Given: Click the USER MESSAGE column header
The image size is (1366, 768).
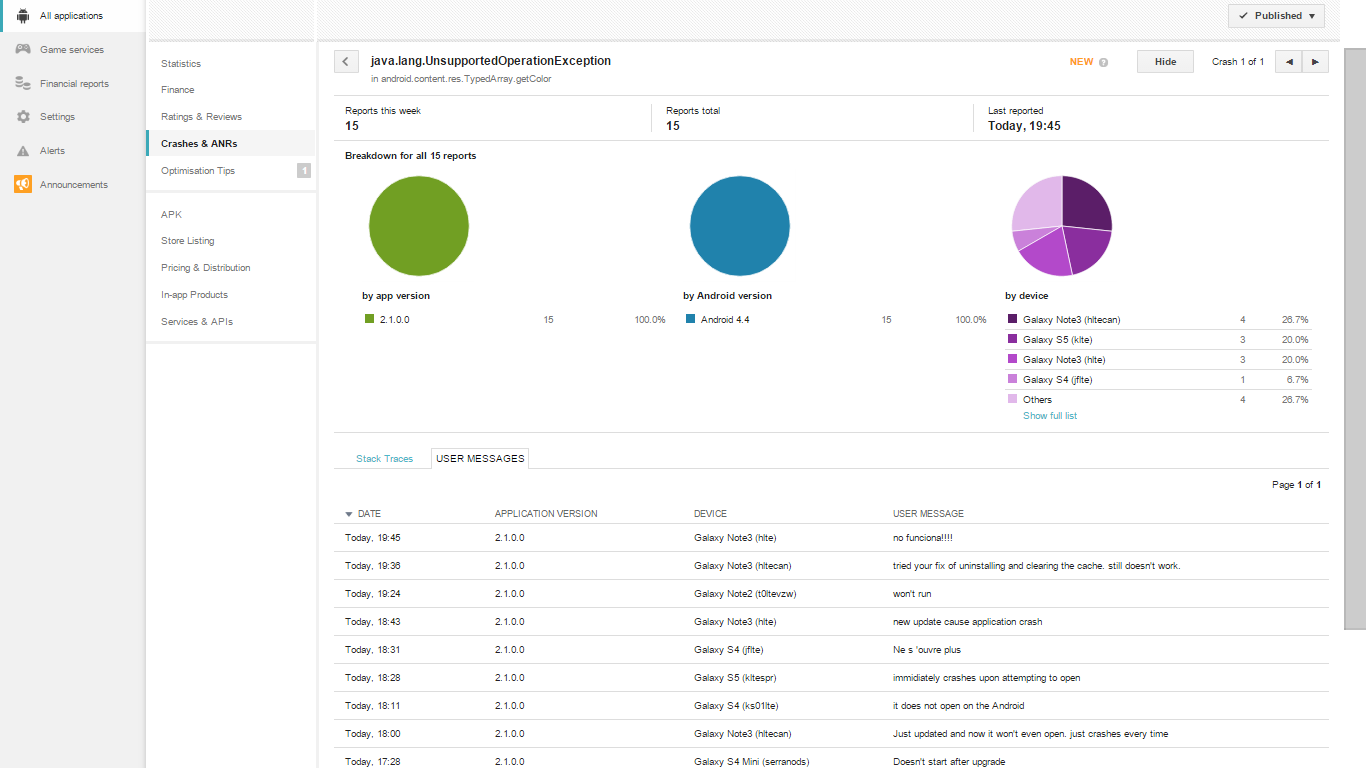Looking at the screenshot, I should coord(928,514).
